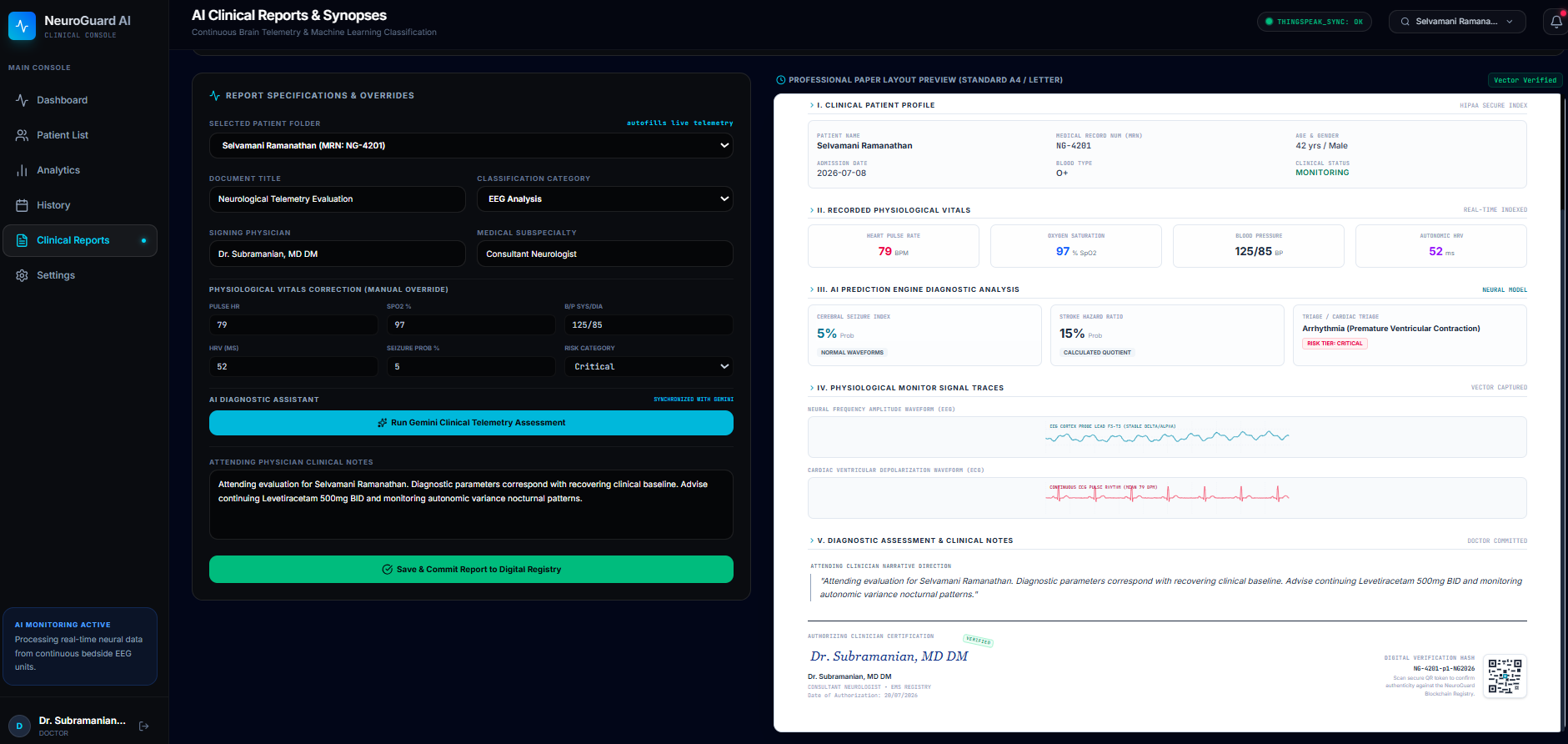The height and width of the screenshot is (744, 1568).
Task: Click the NeuroGuard AI logo icon
Action: 23,26
